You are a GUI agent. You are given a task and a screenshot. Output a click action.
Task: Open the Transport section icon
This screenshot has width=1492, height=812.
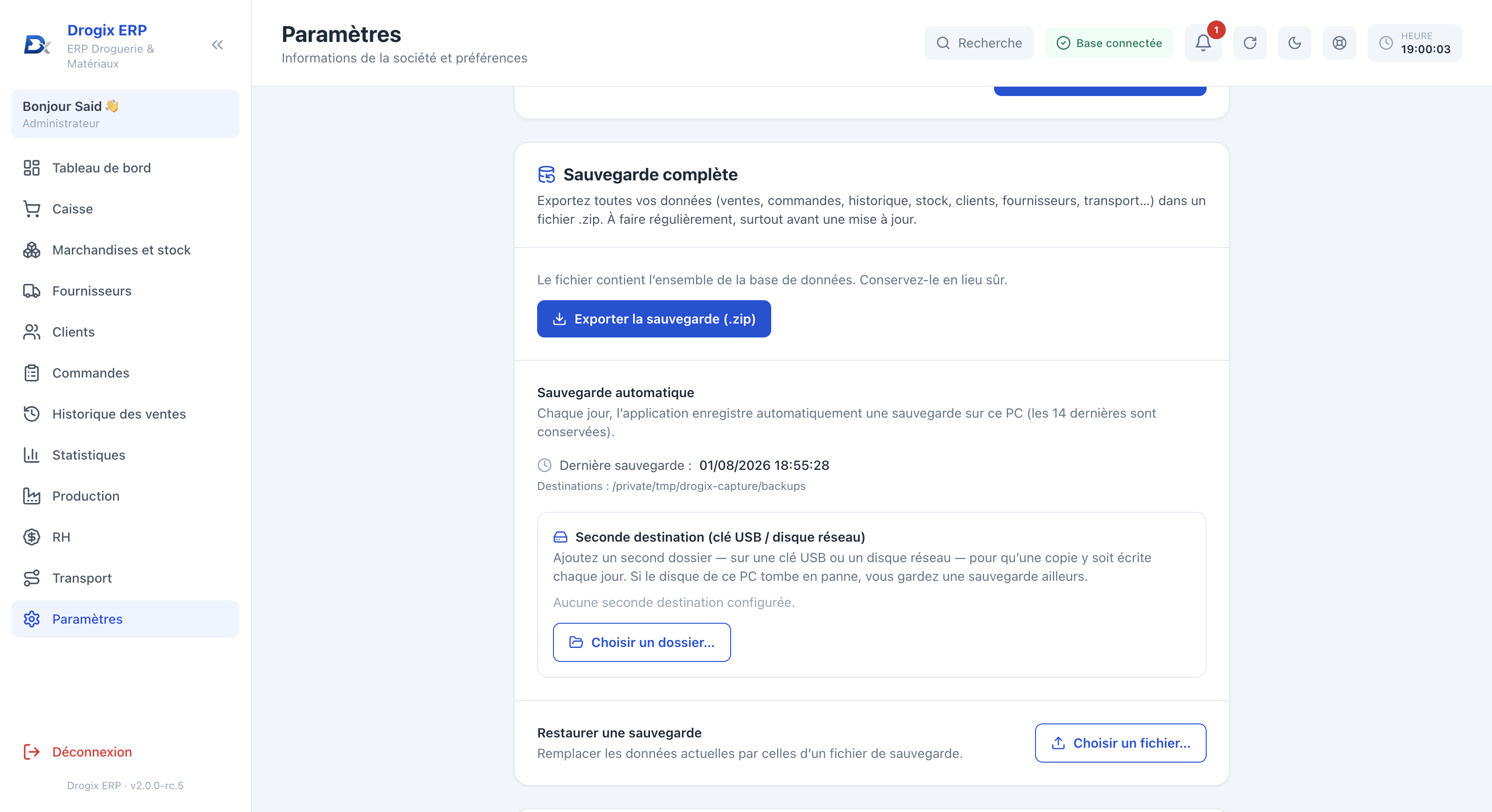coord(31,578)
